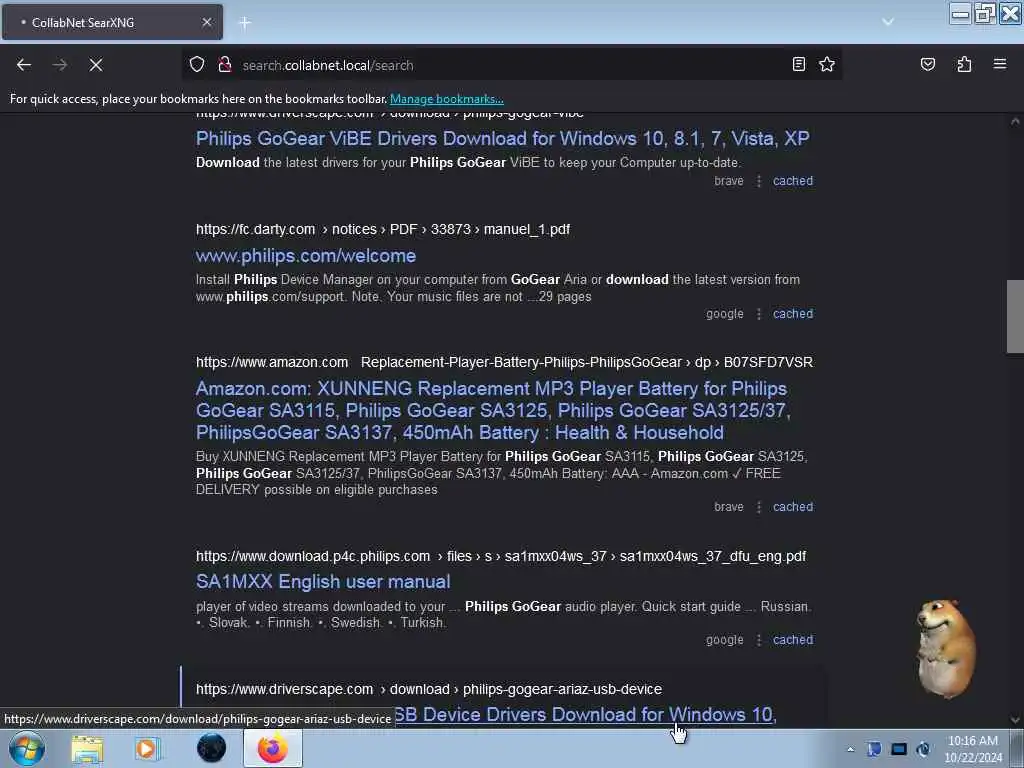Select the CollabNet SearXNG tab
1024x768 pixels.
pyautogui.click(x=112, y=22)
